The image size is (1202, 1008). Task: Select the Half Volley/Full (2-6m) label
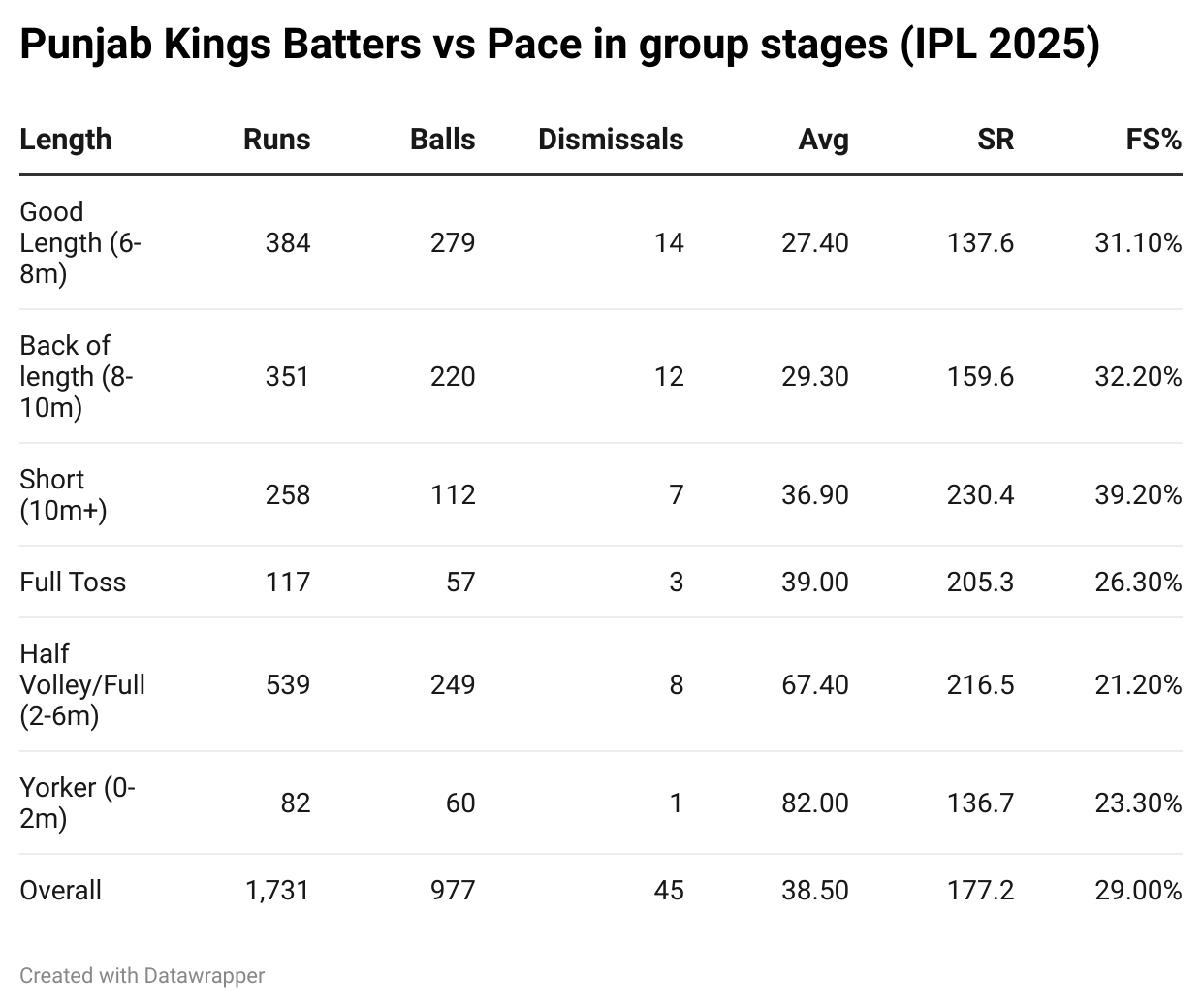81,684
